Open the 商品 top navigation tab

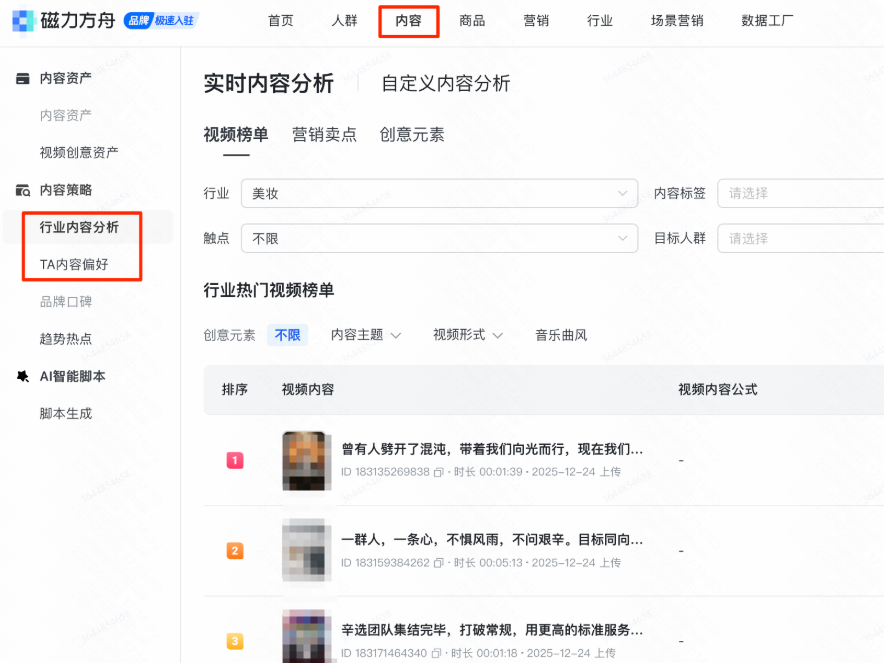tap(472, 21)
